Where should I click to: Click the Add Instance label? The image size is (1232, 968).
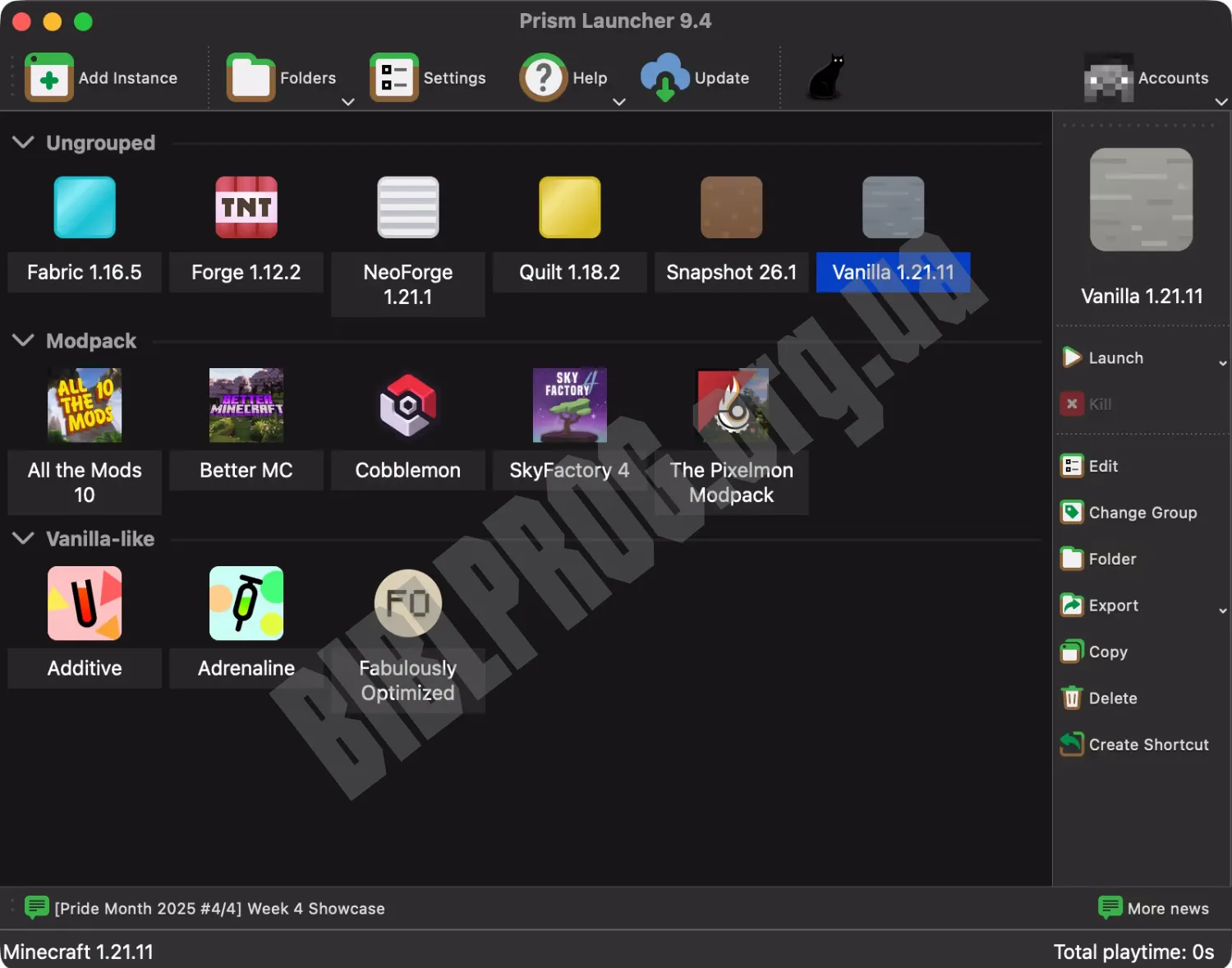point(128,78)
